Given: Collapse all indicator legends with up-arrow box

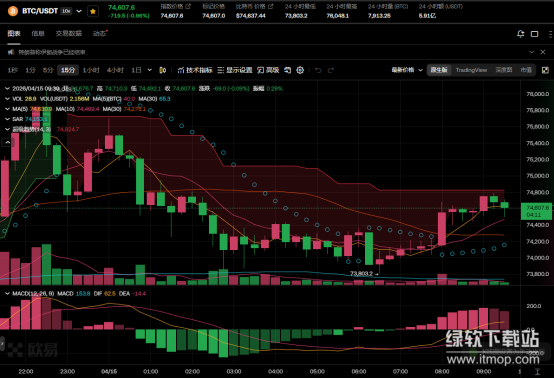Looking at the screenshot, I should (7, 142).
